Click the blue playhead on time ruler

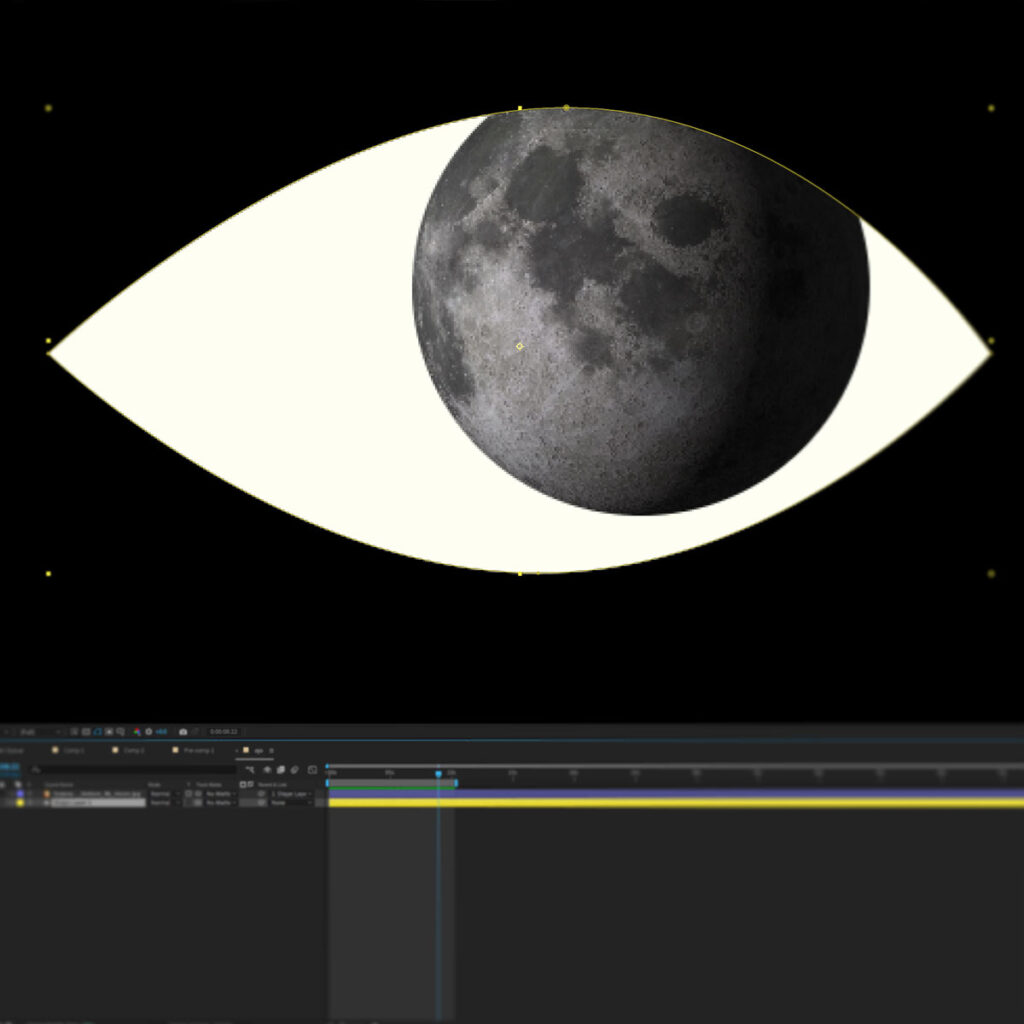pyautogui.click(x=438, y=774)
